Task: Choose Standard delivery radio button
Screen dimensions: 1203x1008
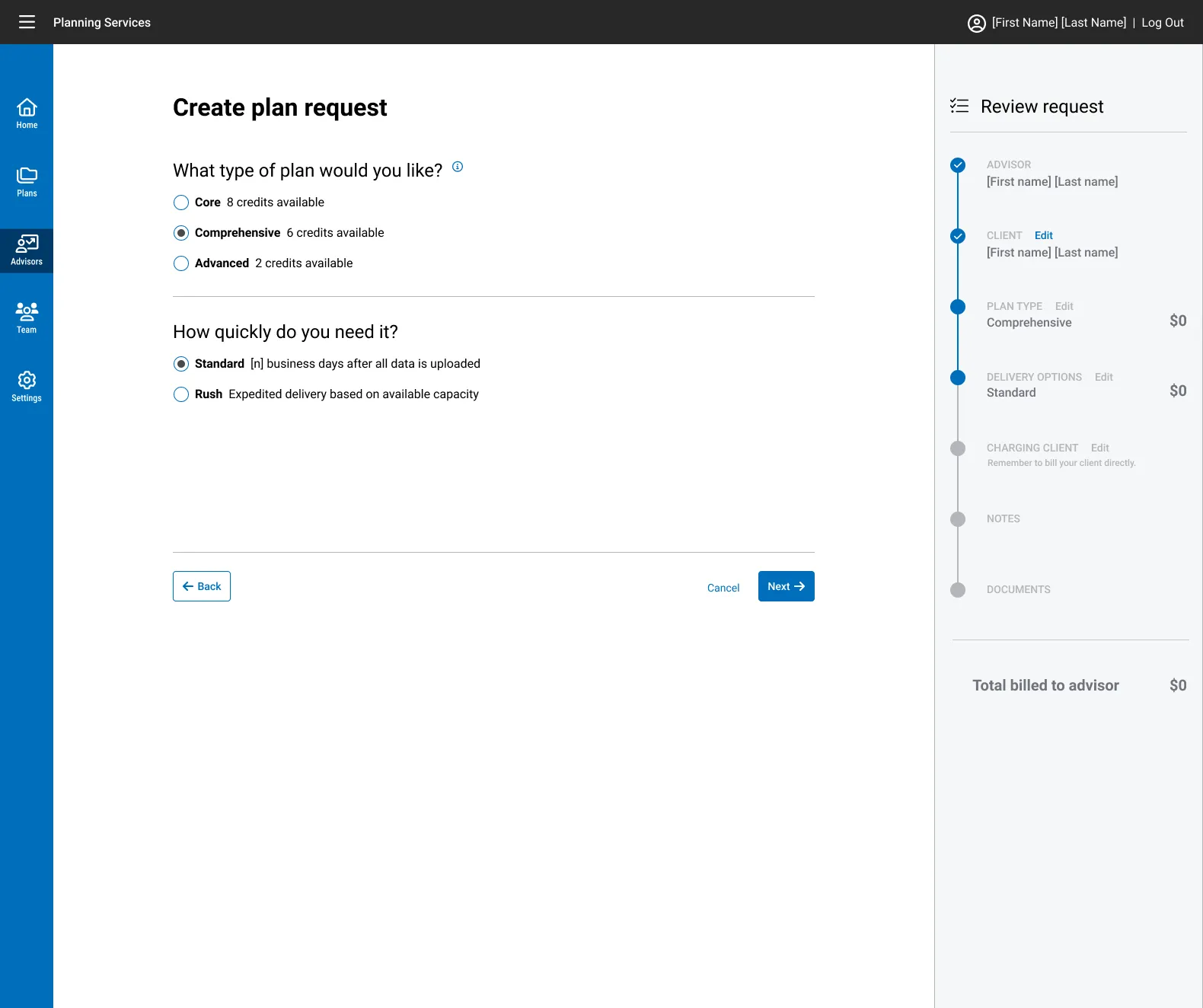Action: pos(181,364)
